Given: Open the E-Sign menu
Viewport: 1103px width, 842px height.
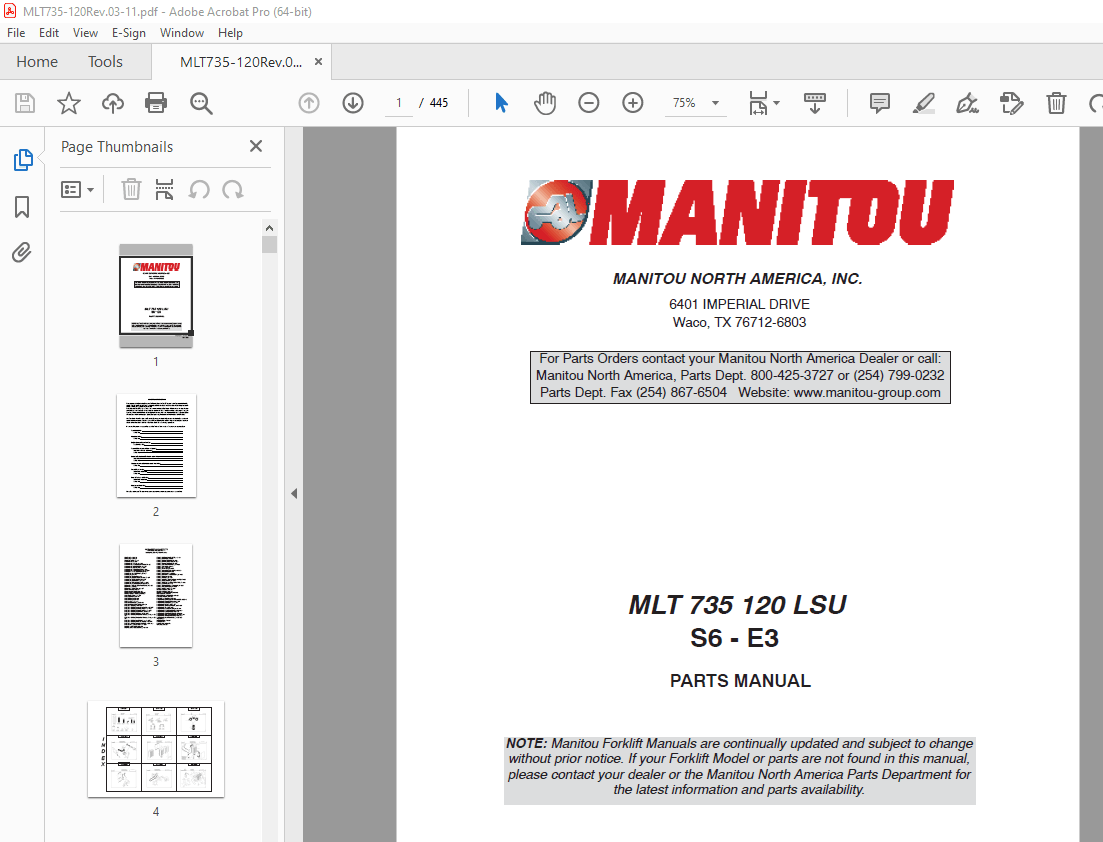Looking at the screenshot, I should click(129, 33).
